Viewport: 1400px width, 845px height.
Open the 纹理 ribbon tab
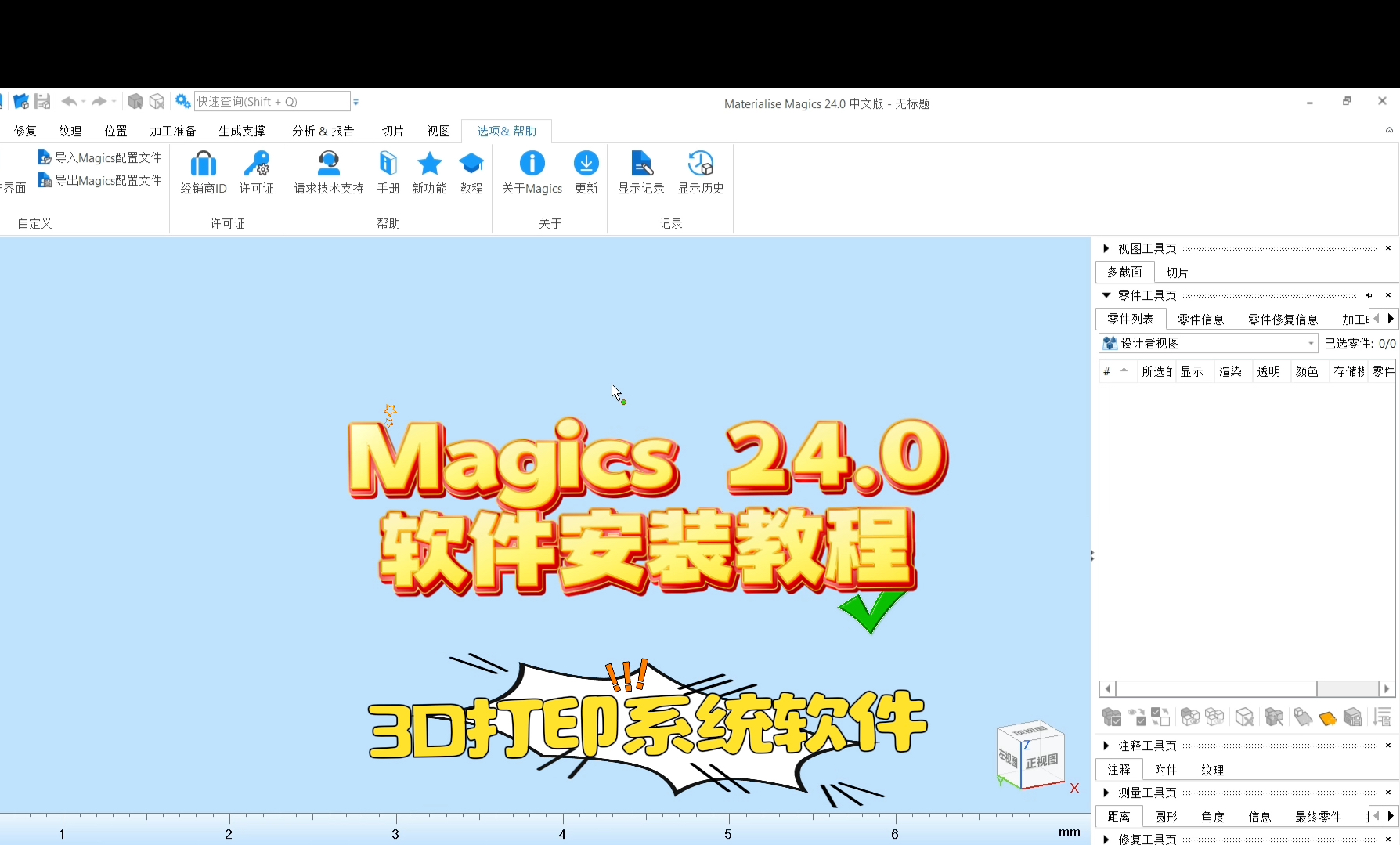pos(70,131)
